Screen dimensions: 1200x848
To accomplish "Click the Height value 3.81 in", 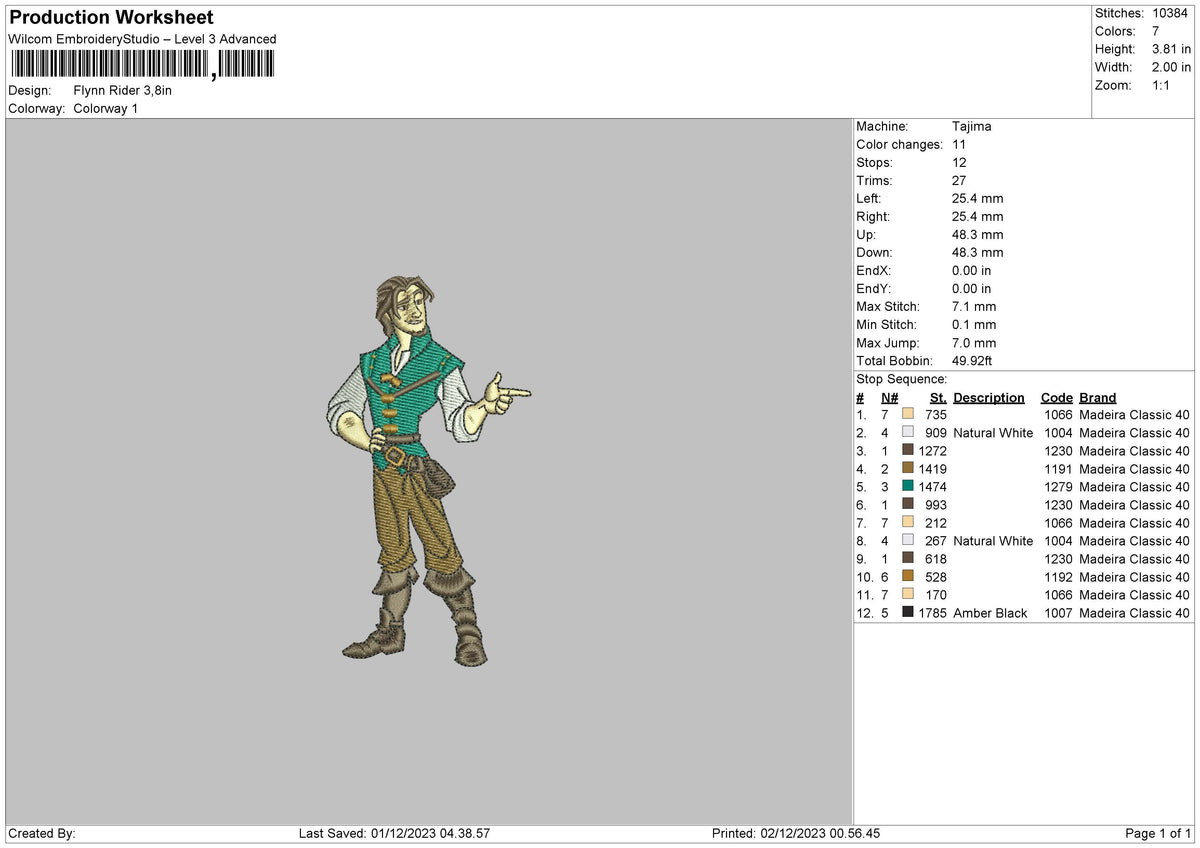I will click(1171, 49).
